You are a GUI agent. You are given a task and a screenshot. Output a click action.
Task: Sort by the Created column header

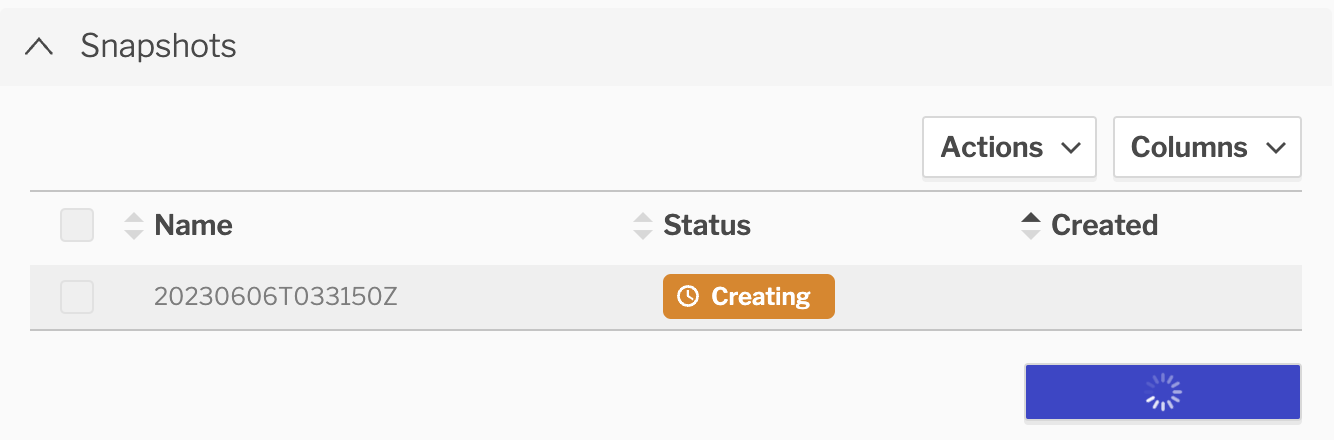pyautogui.click(x=1104, y=225)
